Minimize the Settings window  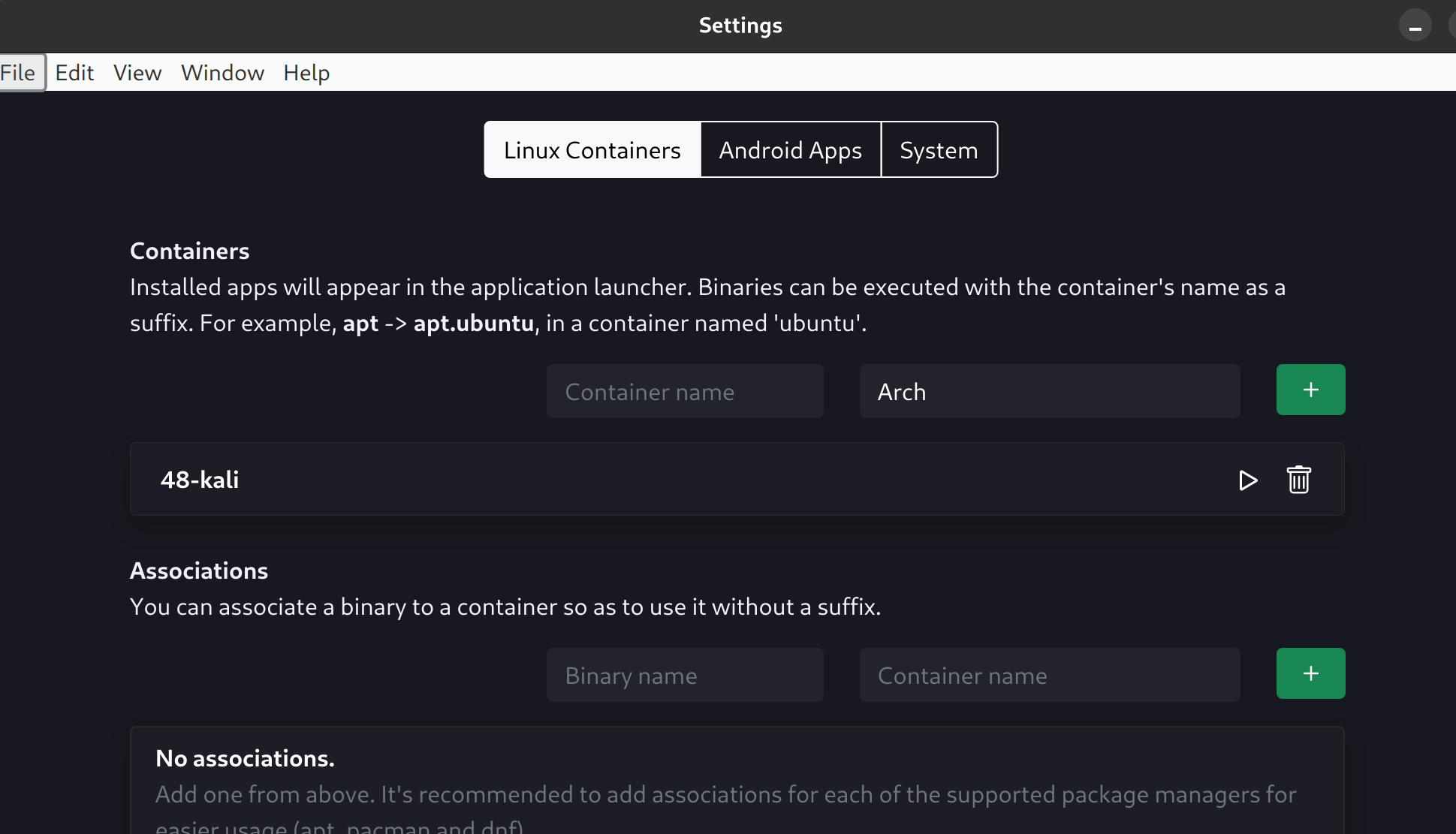click(x=1415, y=27)
